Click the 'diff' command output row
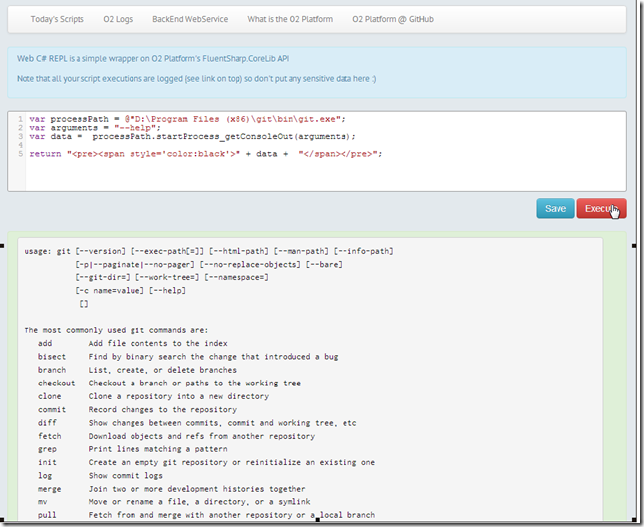The image size is (644, 527). [x=197, y=423]
